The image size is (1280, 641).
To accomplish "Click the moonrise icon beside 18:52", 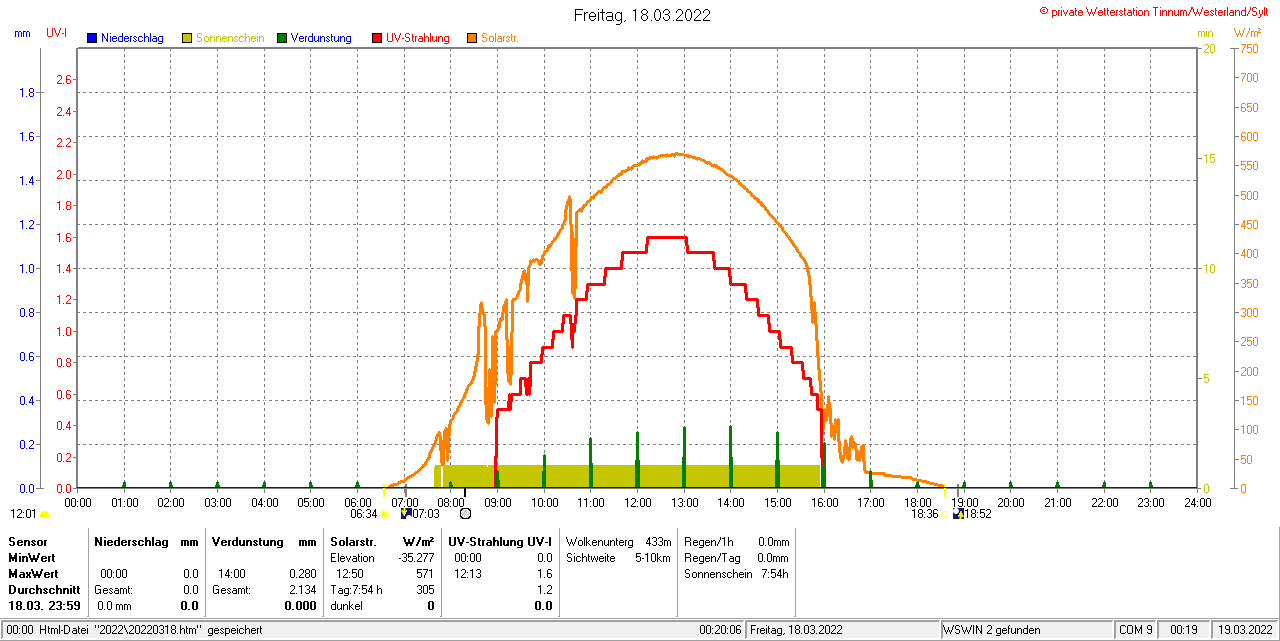I will coord(959,513).
